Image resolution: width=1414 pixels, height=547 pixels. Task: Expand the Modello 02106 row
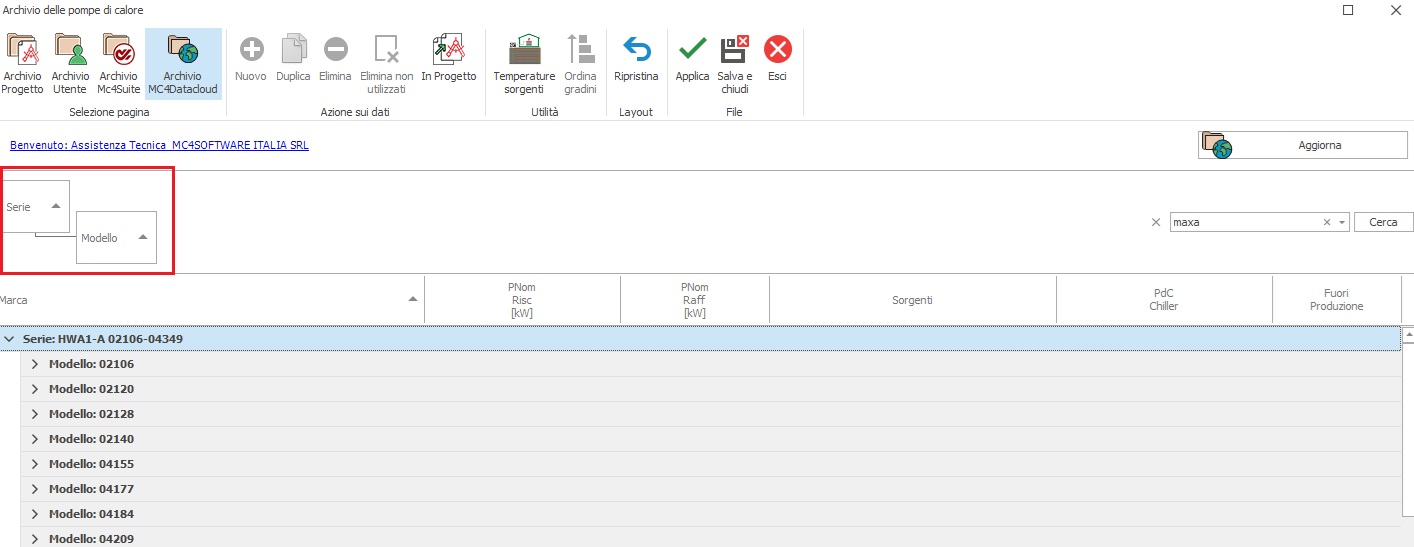click(x=35, y=364)
